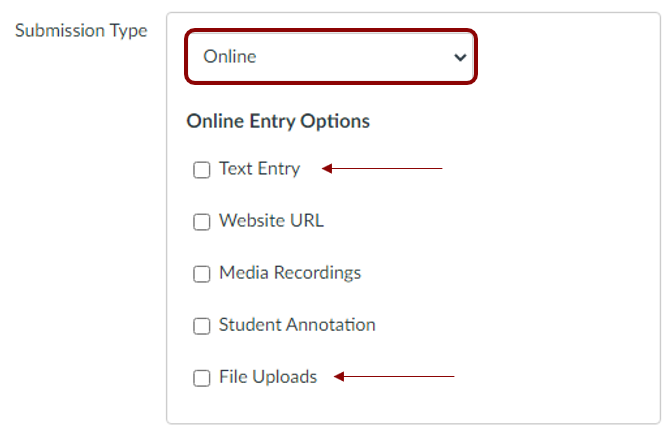Tick the Student Annotation checkbox

[201, 326]
